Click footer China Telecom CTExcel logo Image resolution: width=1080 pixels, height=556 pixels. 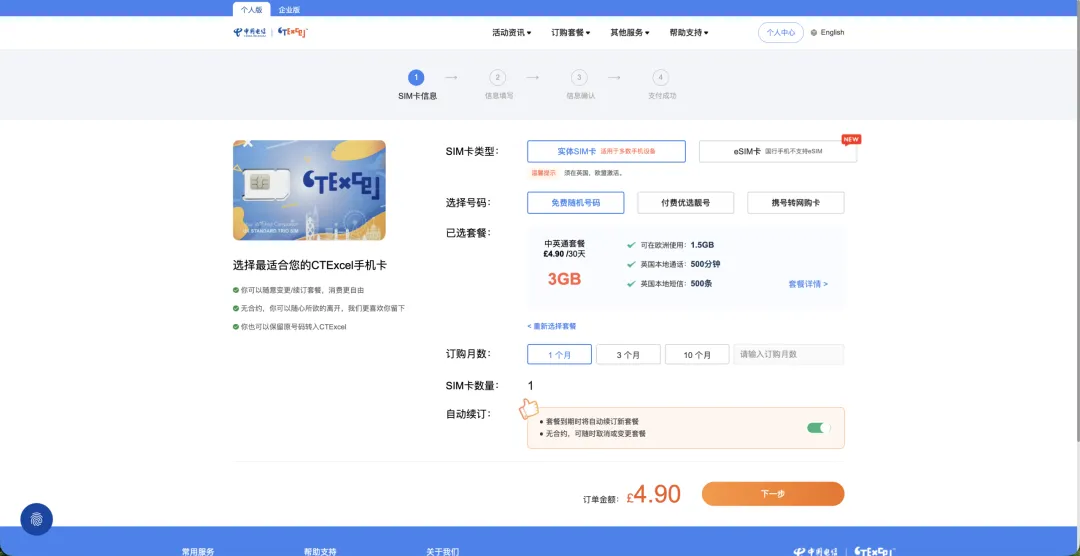[x=844, y=551]
